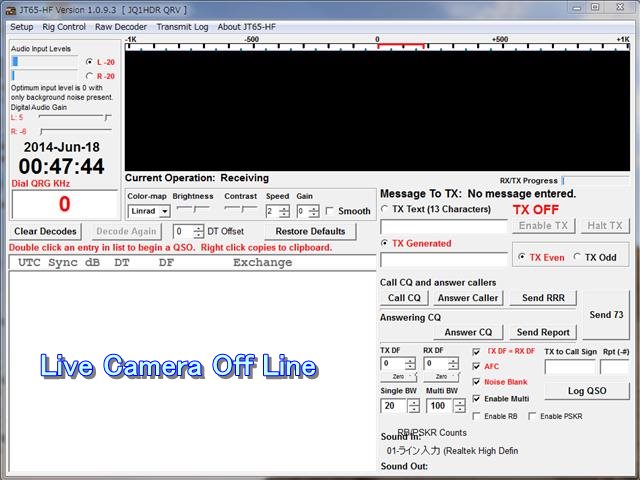Select the TX Even option
640x480 pixels.
click(x=521, y=257)
